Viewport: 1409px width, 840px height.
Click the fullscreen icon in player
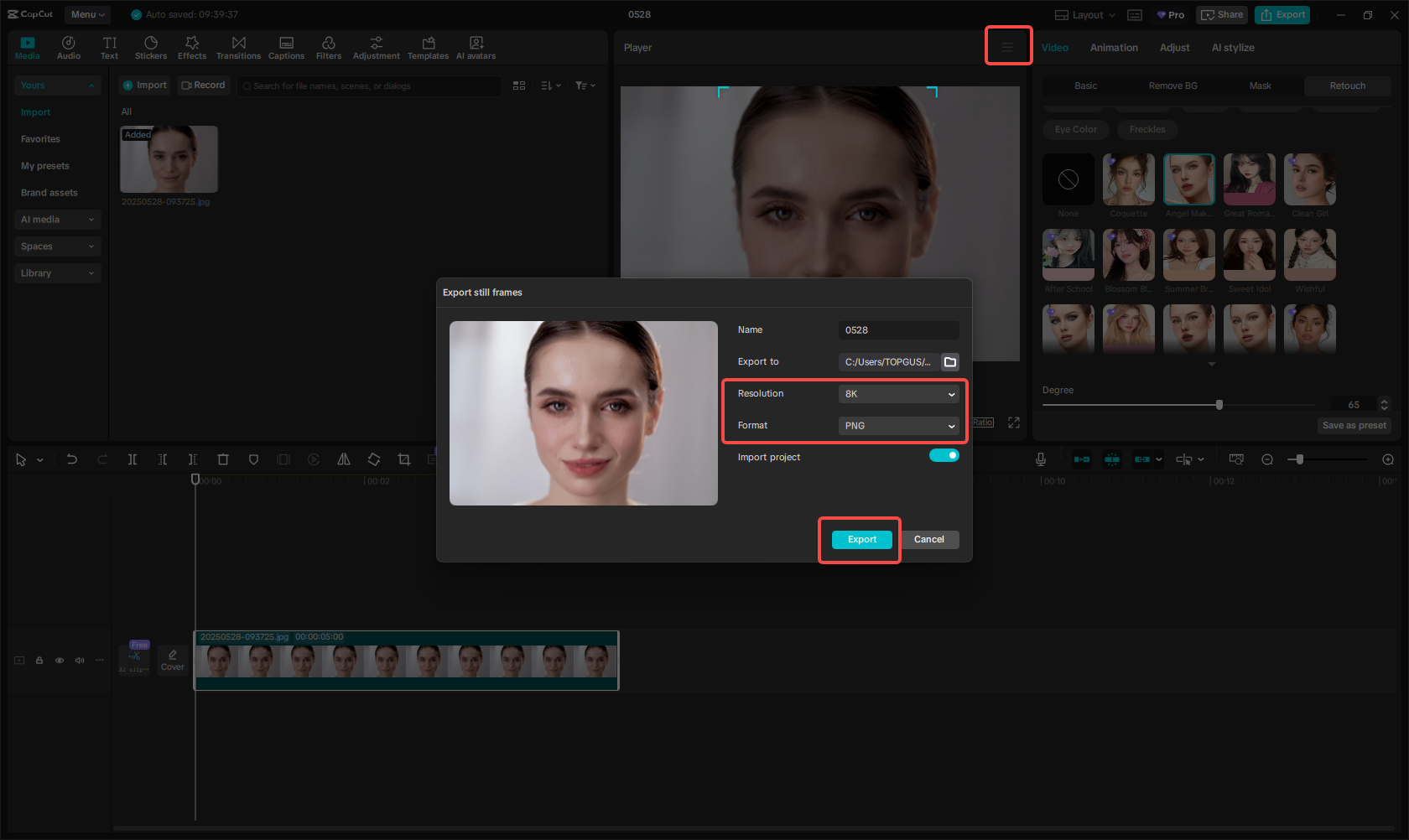1014,423
